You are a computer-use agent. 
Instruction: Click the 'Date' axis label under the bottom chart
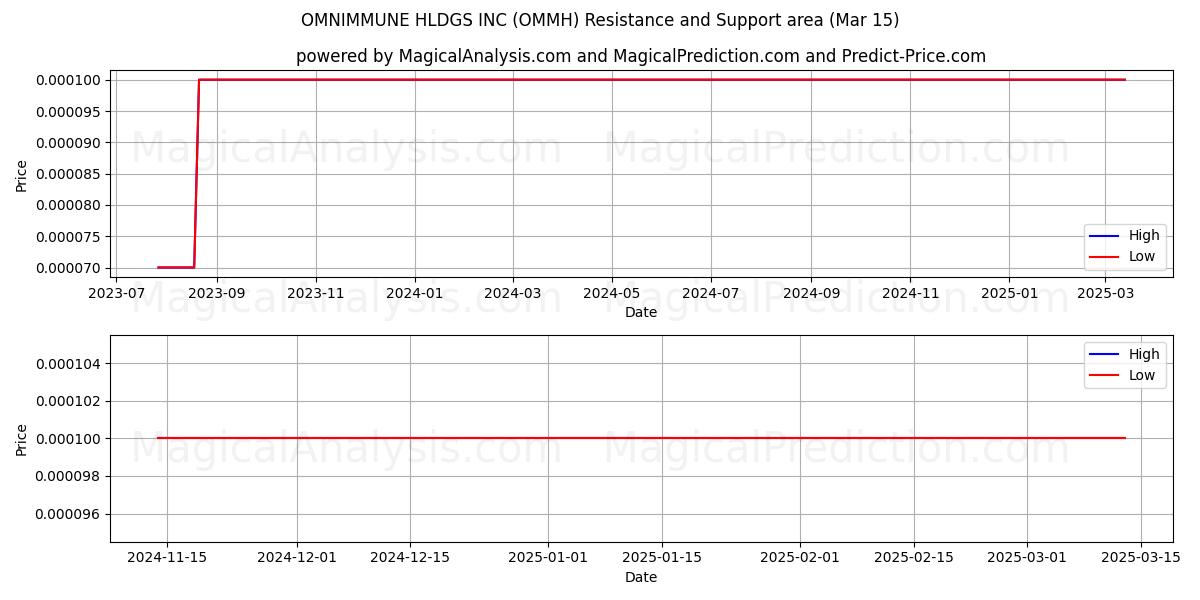[x=641, y=577]
